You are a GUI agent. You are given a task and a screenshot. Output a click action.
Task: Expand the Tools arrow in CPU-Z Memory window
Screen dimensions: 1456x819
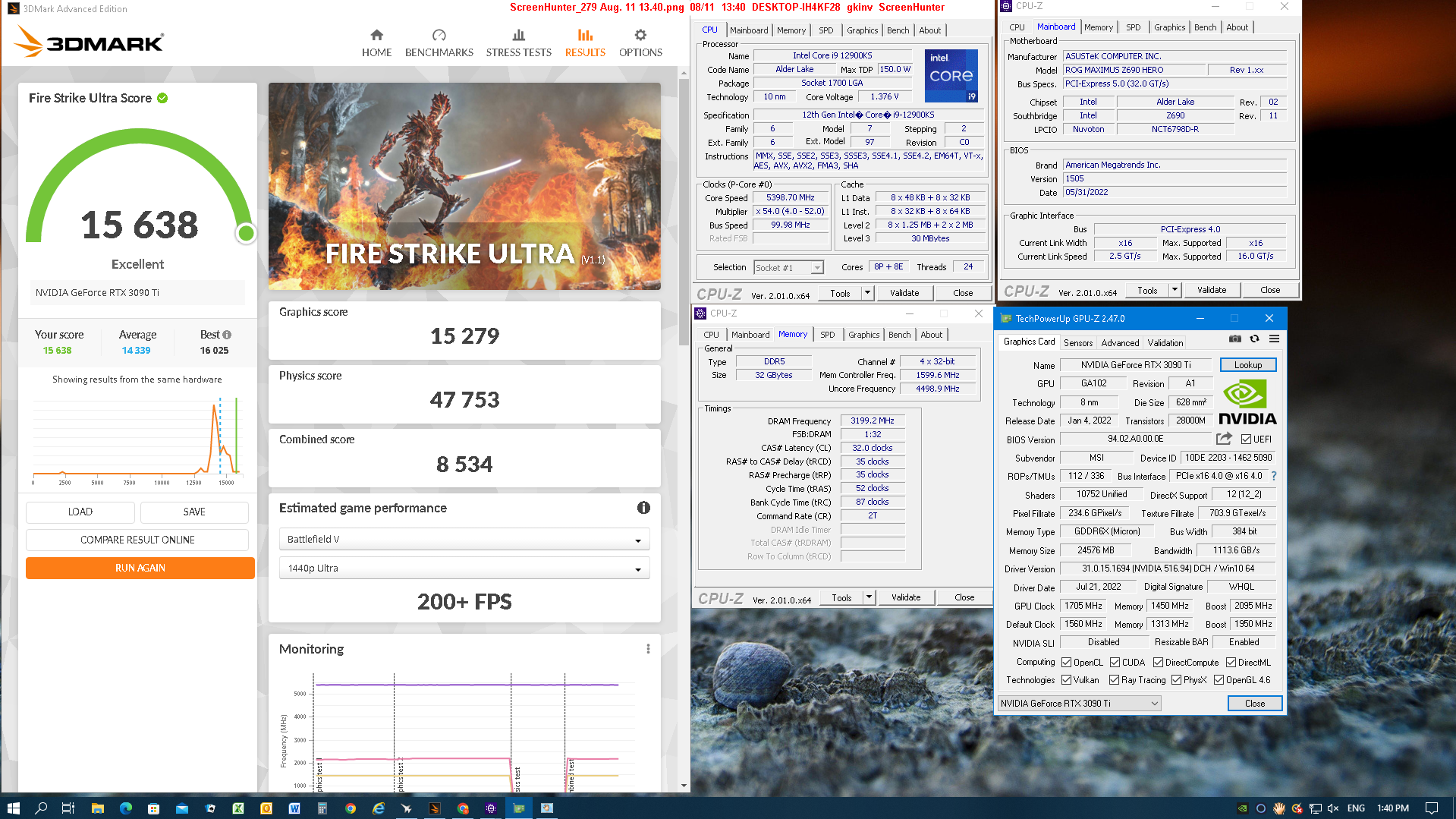(869, 597)
